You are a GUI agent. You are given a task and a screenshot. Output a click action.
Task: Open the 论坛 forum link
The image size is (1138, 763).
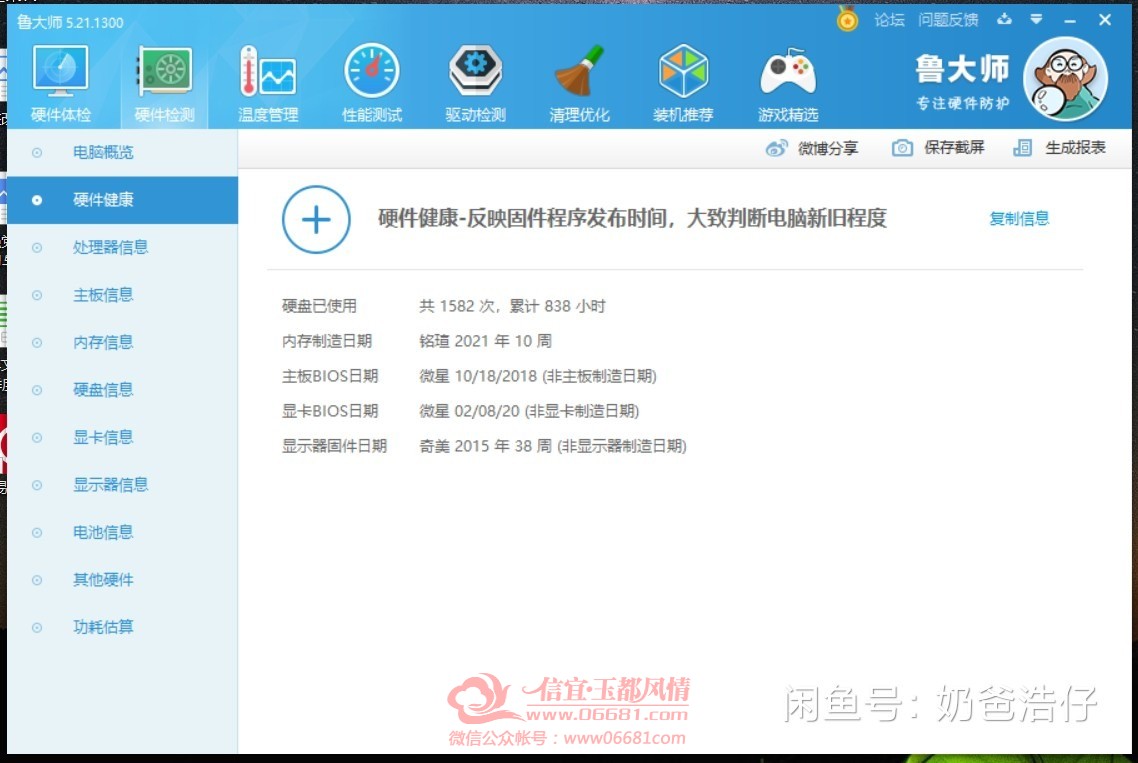coord(889,20)
